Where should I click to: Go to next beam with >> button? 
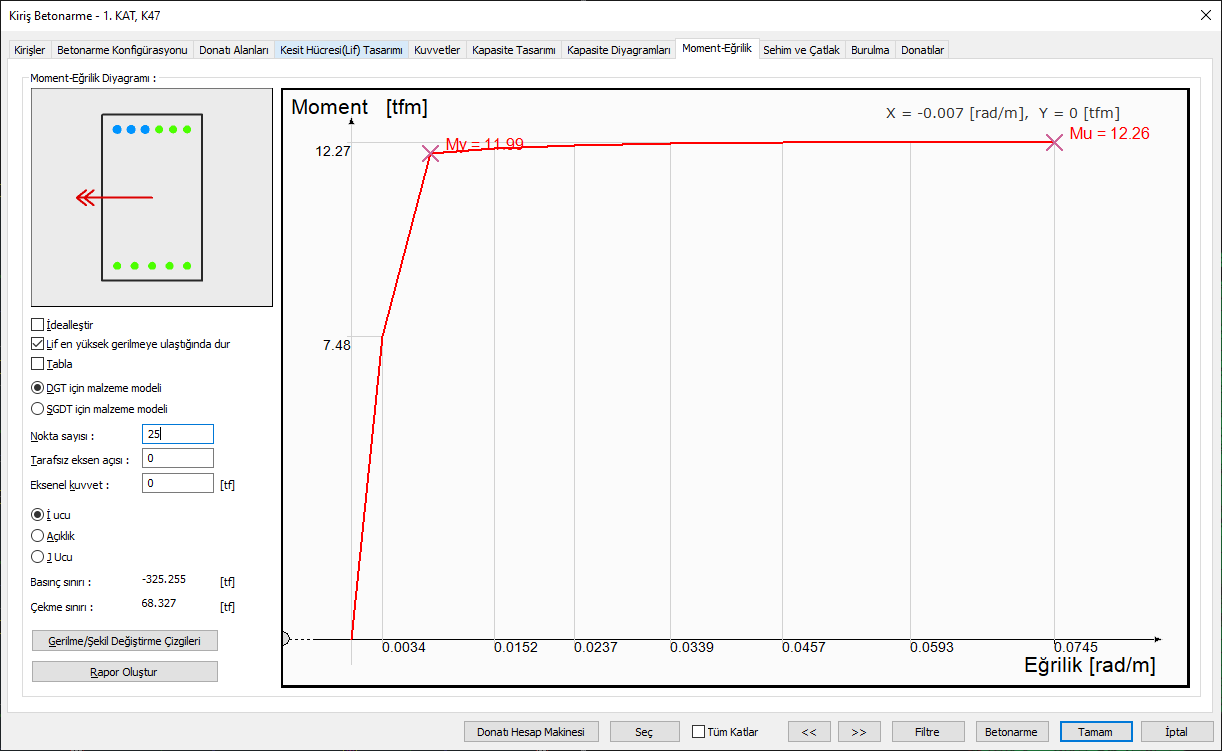click(x=858, y=732)
